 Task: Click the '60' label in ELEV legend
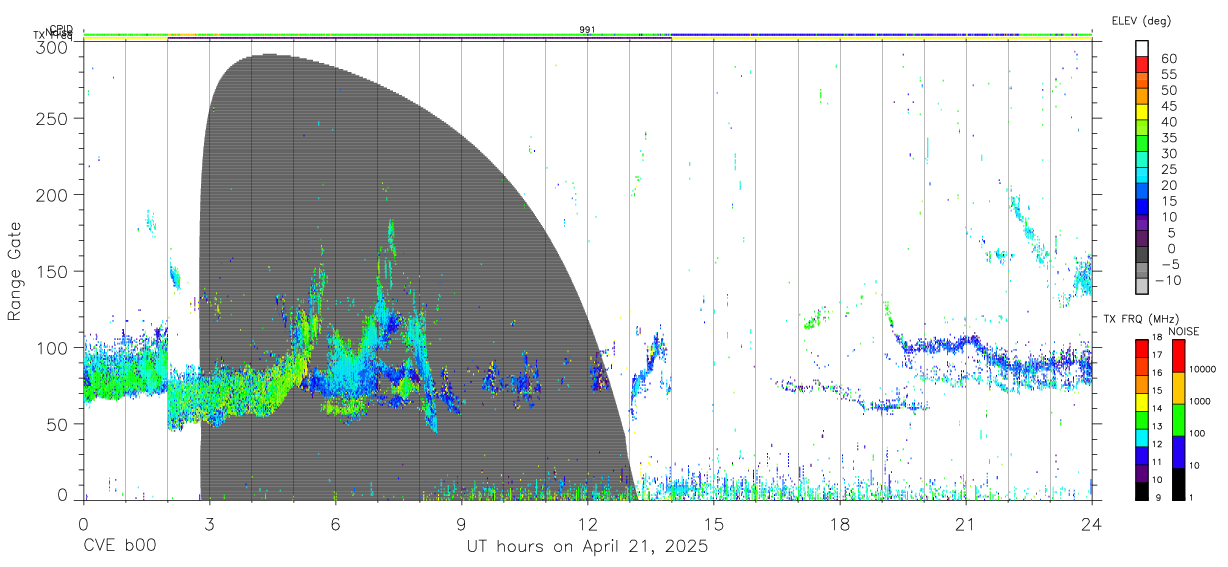click(1167, 58)
